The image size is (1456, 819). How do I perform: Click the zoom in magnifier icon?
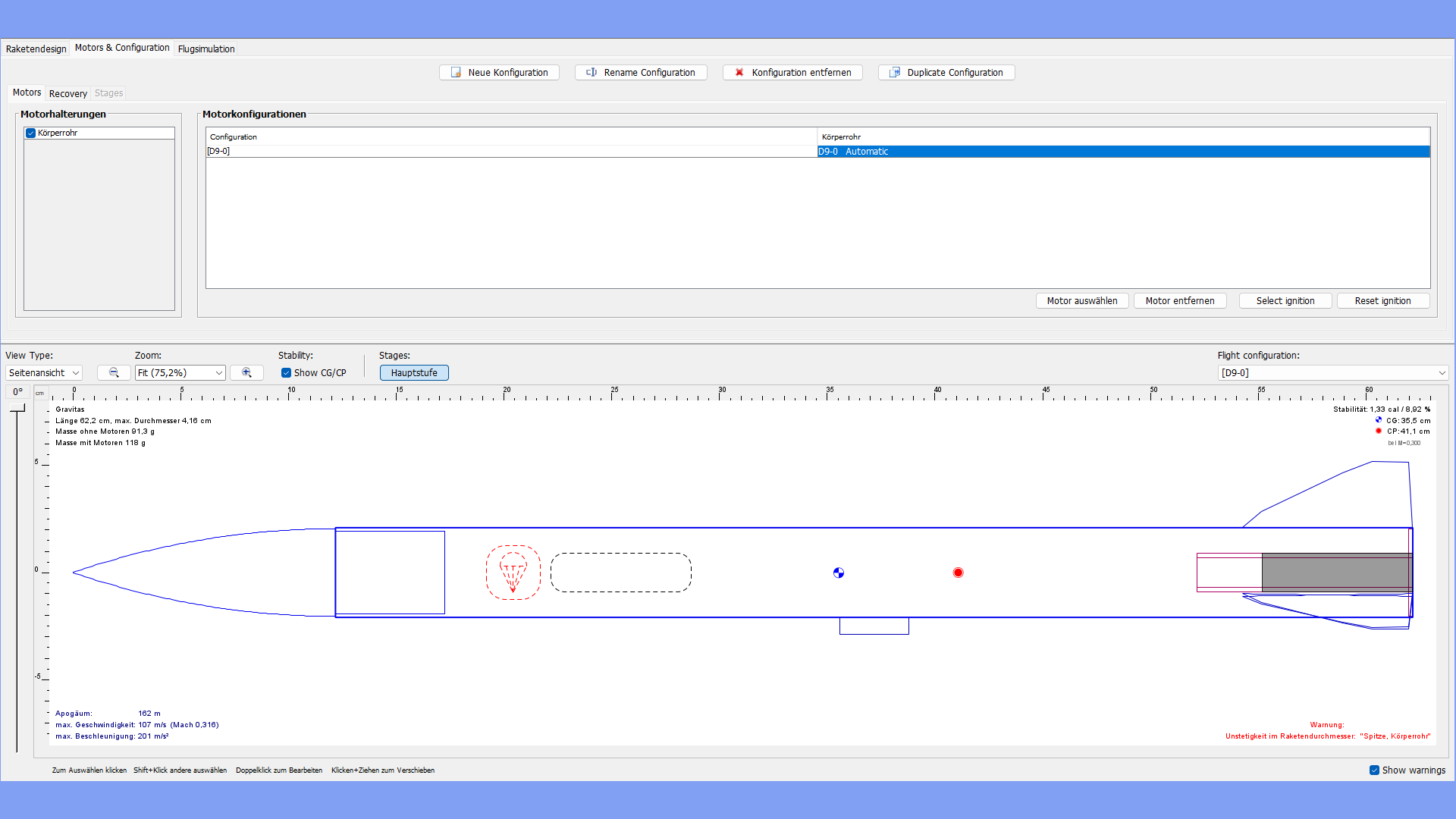[x=246, y=372]
